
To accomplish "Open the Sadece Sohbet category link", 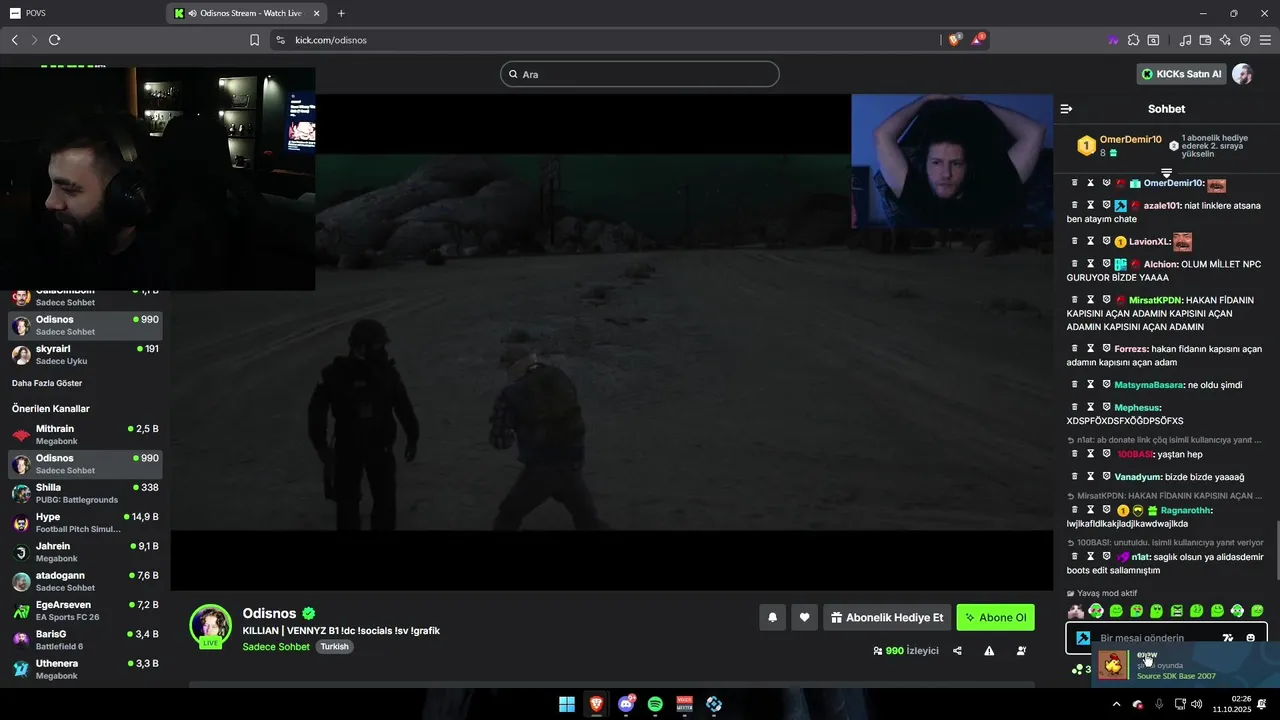I will pos(276,647).
